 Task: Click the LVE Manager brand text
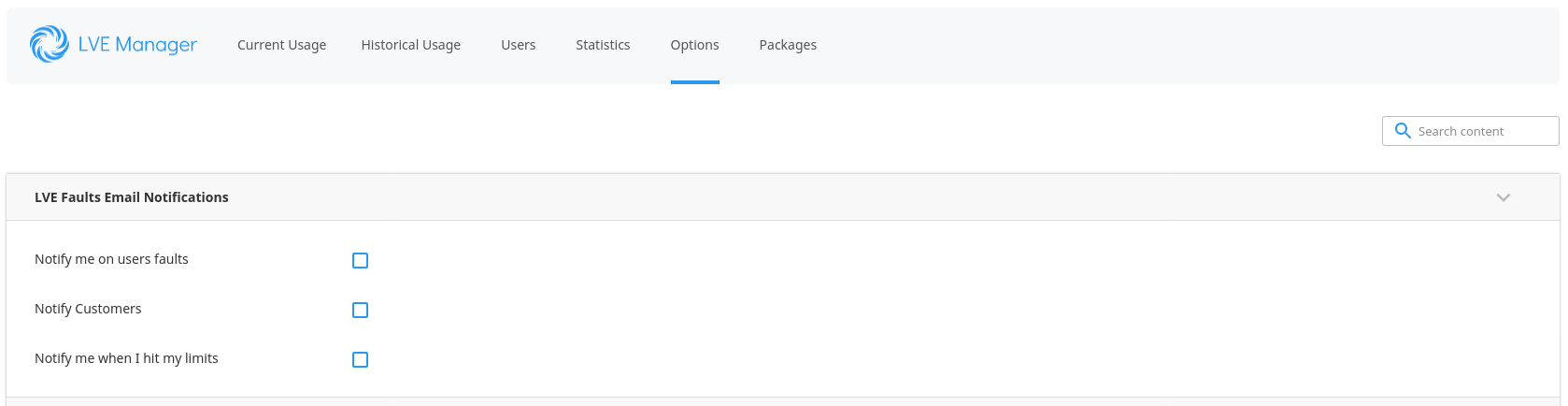click(137, 45)
